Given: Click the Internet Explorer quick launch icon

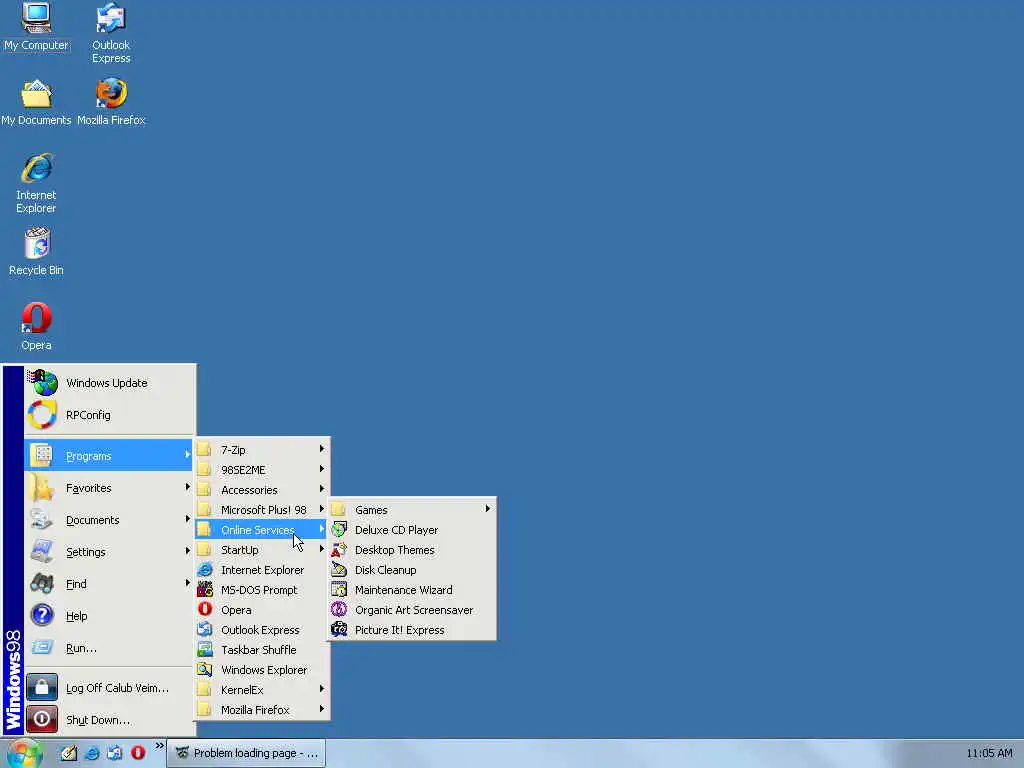Looking at the screenshot, I should click(x=92, y=753).
